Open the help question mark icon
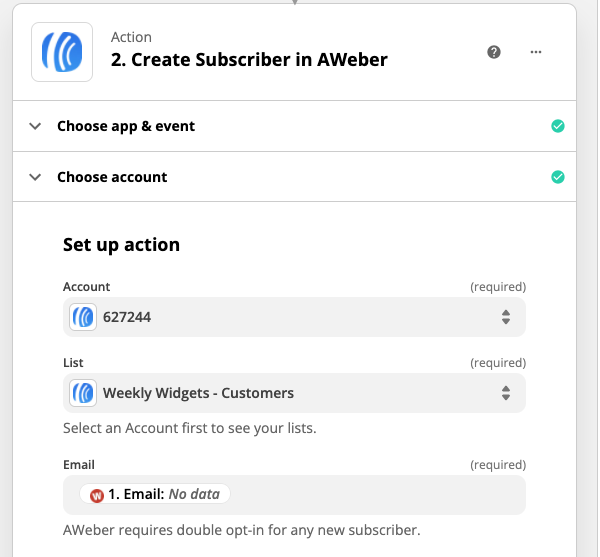 (x=494, y=52)
